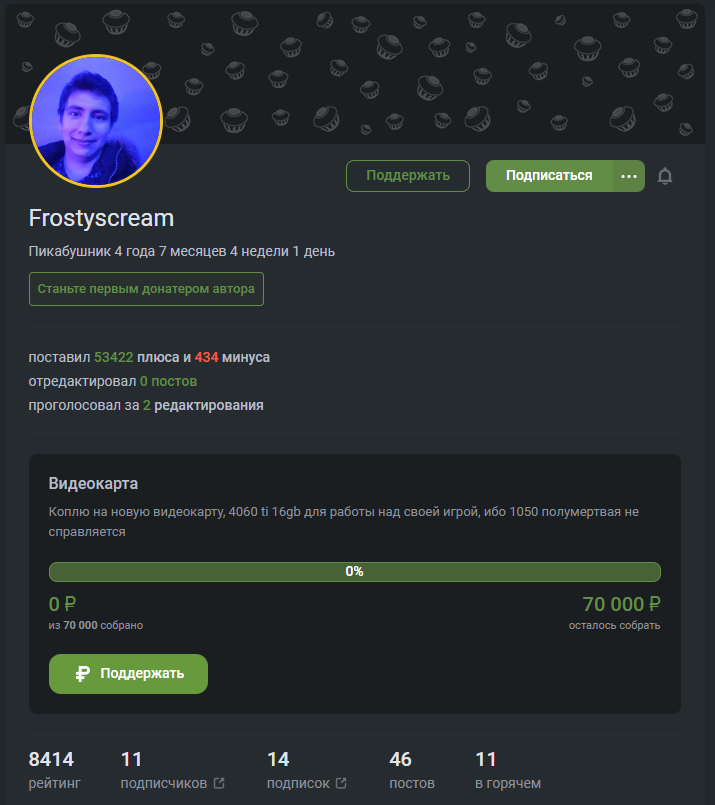
Task: Show the 11 в горячем tab
Action: click(508, 770)
